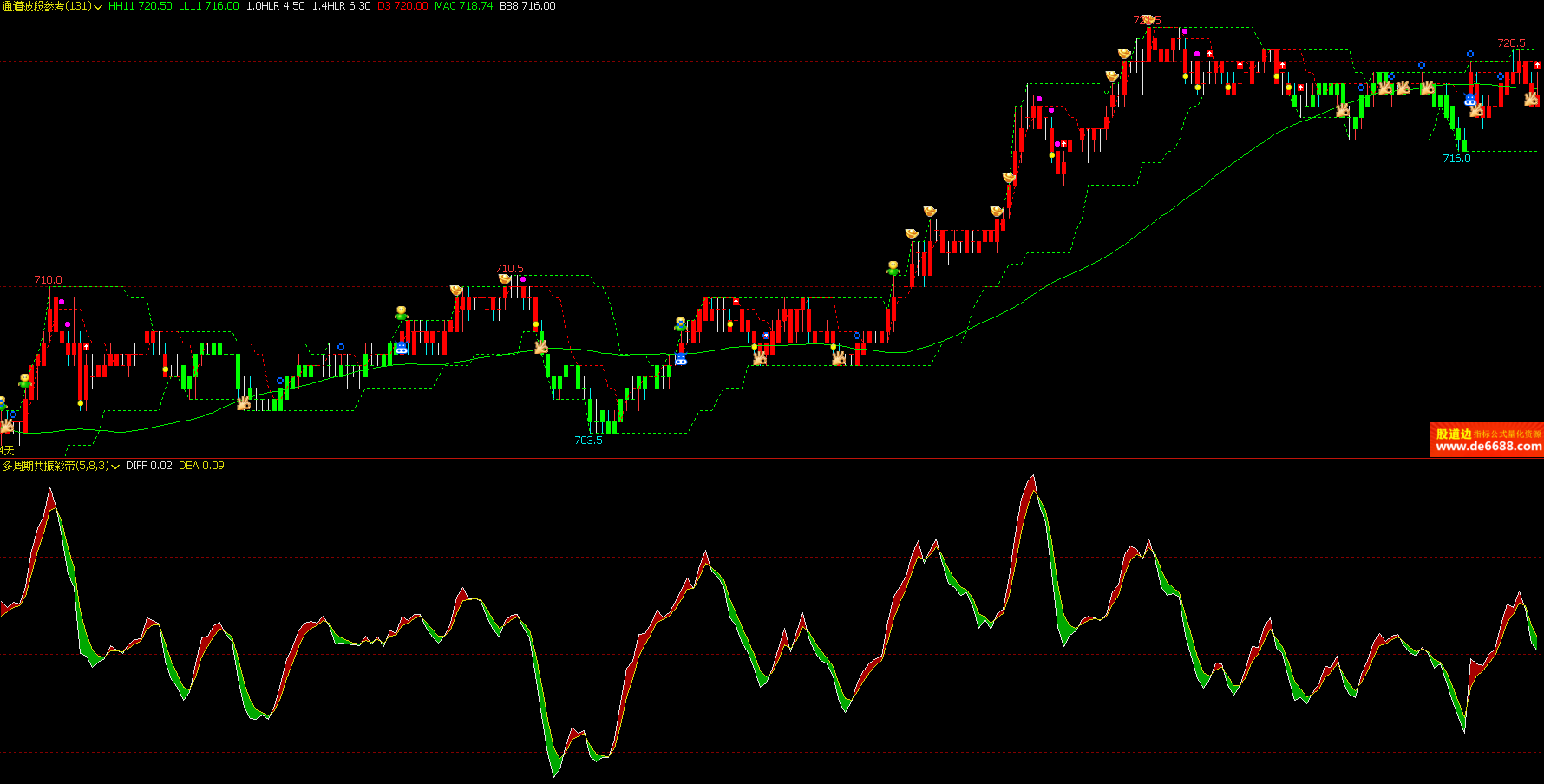Click the blue bull icon right of the 703.5 low

click(681, 358)
